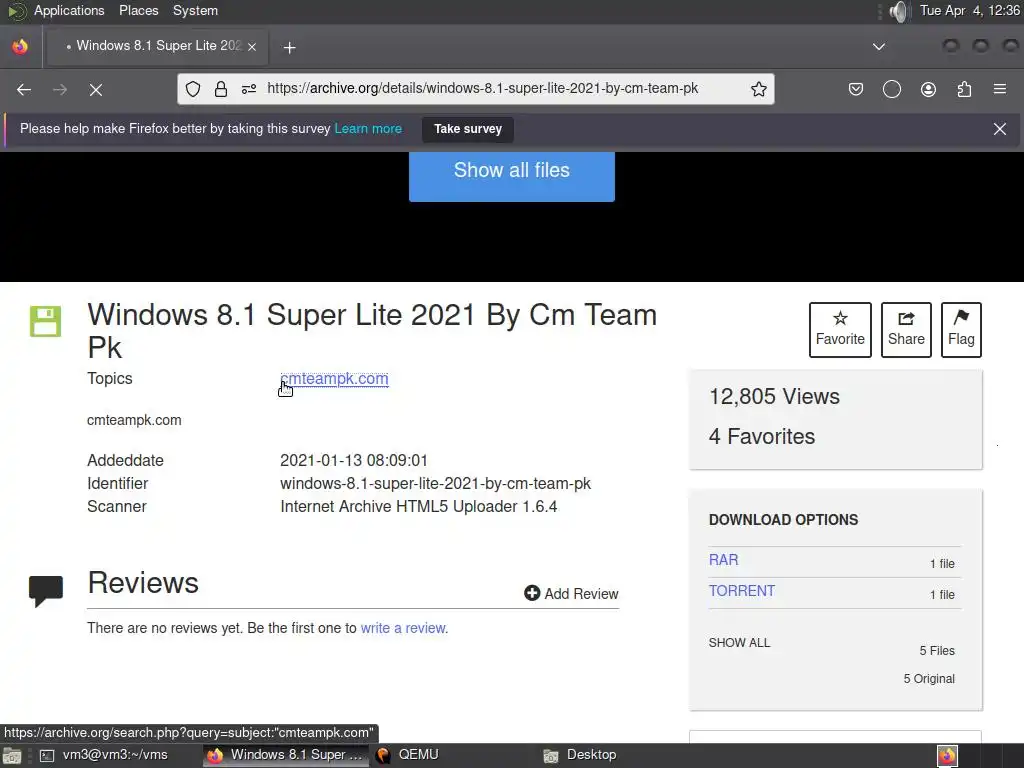
Task: Click the Show all files button
Action: pos(511,175)
